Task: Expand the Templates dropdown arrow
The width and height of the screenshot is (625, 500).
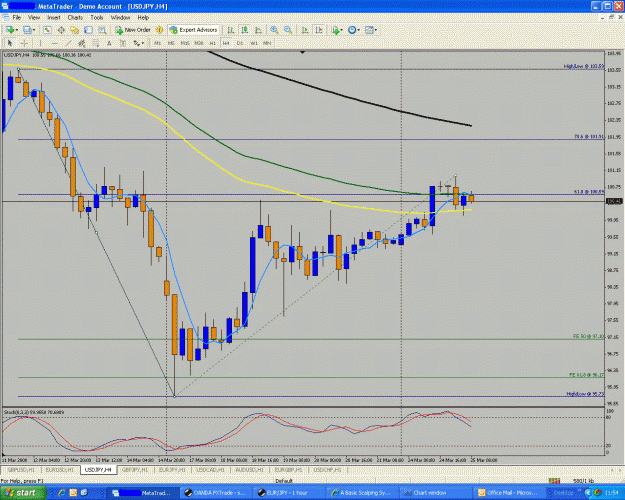Action: (376, 30)
